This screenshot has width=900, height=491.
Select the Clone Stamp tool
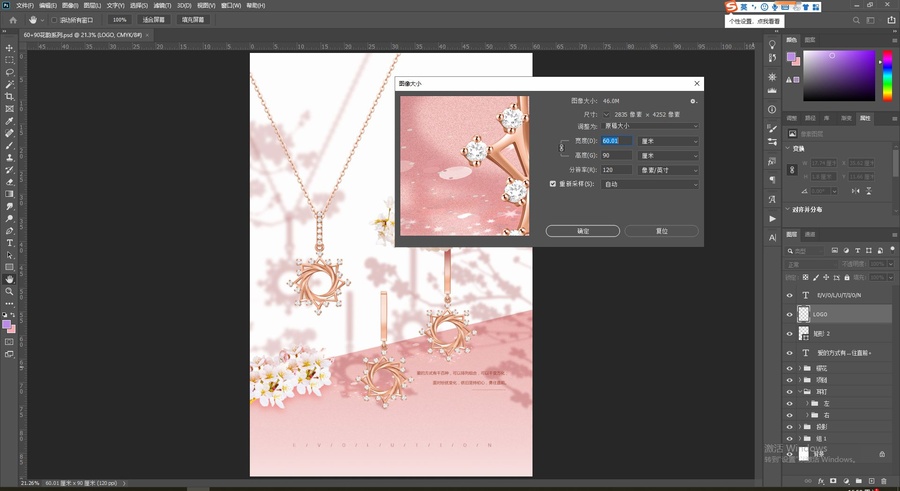[x=9, y=157]
